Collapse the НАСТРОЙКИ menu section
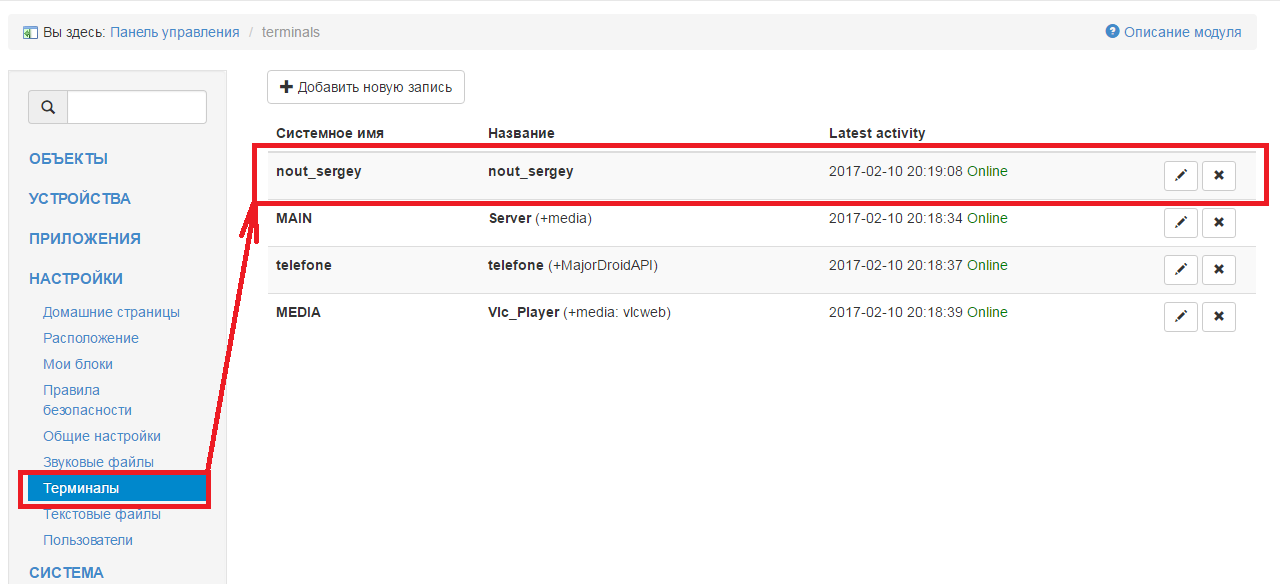1280x584 pixels. point(76,279)
